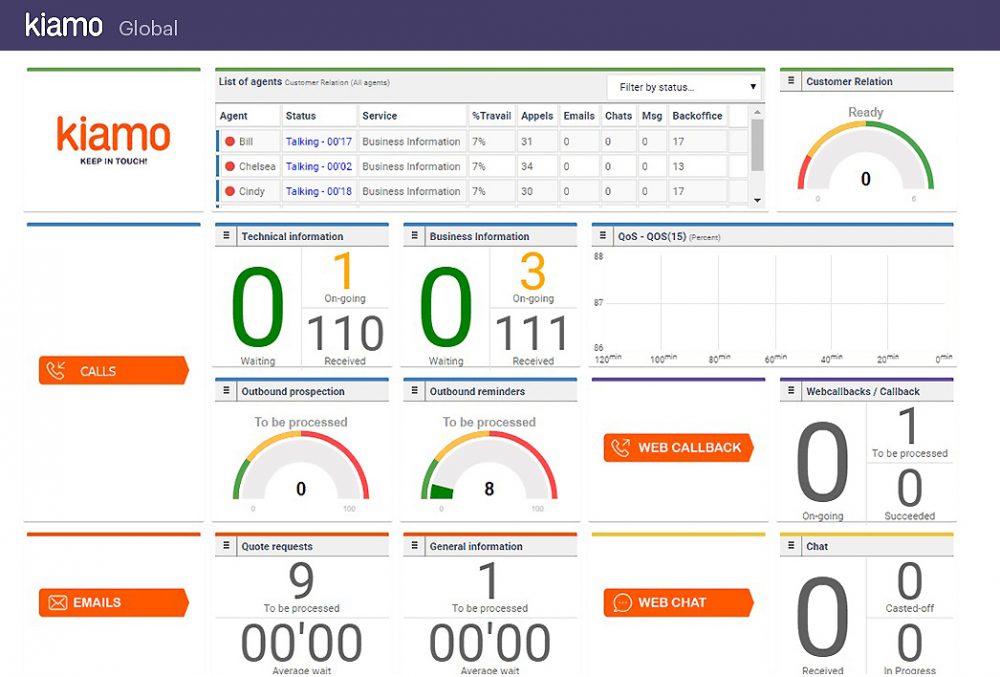
Task: Click Bill's Backoffice value 17
Action: tap(678, 142)
